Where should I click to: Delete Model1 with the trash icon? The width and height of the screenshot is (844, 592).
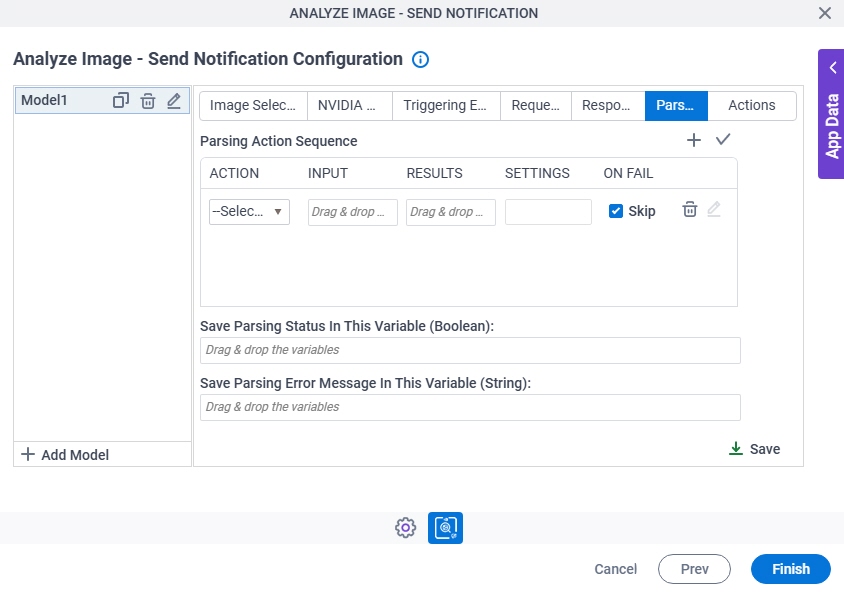coord(148,101)
